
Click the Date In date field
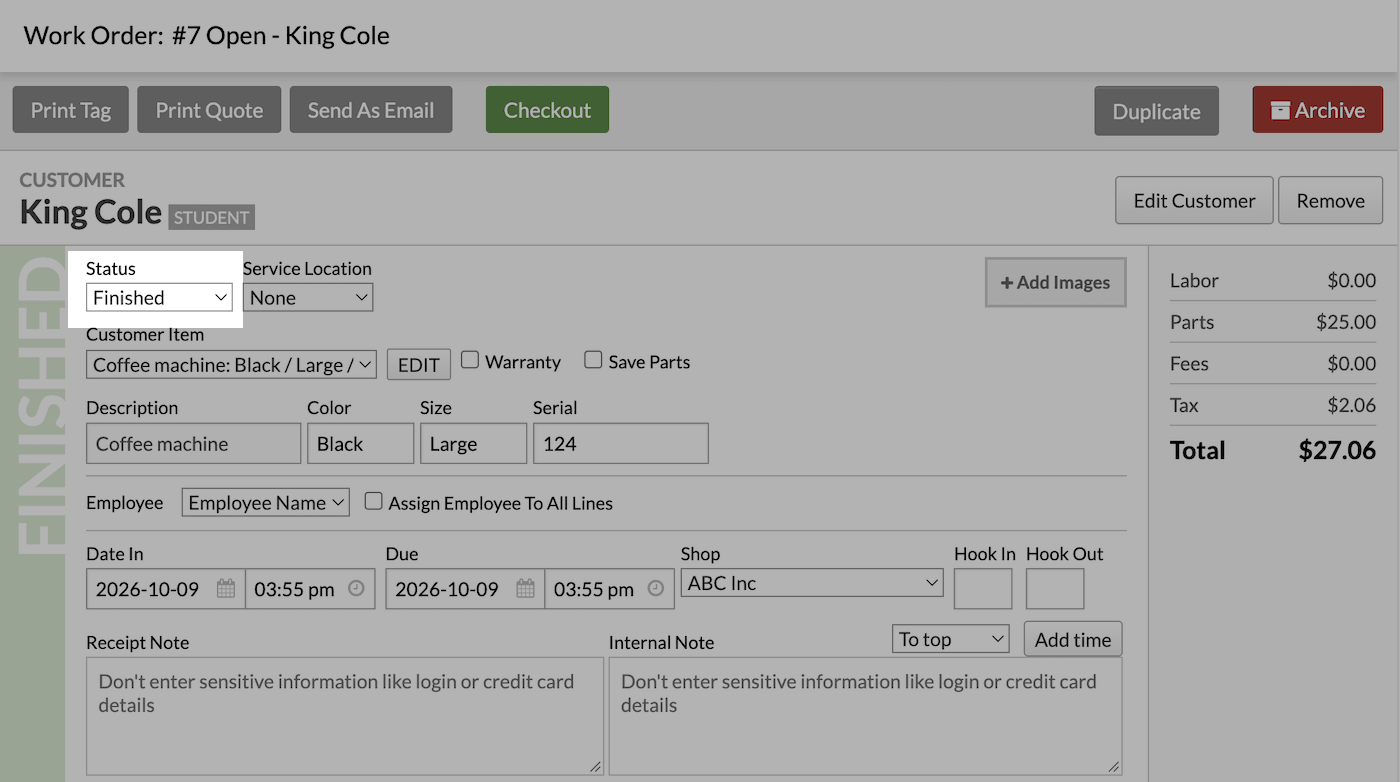(x=166, y=589)
